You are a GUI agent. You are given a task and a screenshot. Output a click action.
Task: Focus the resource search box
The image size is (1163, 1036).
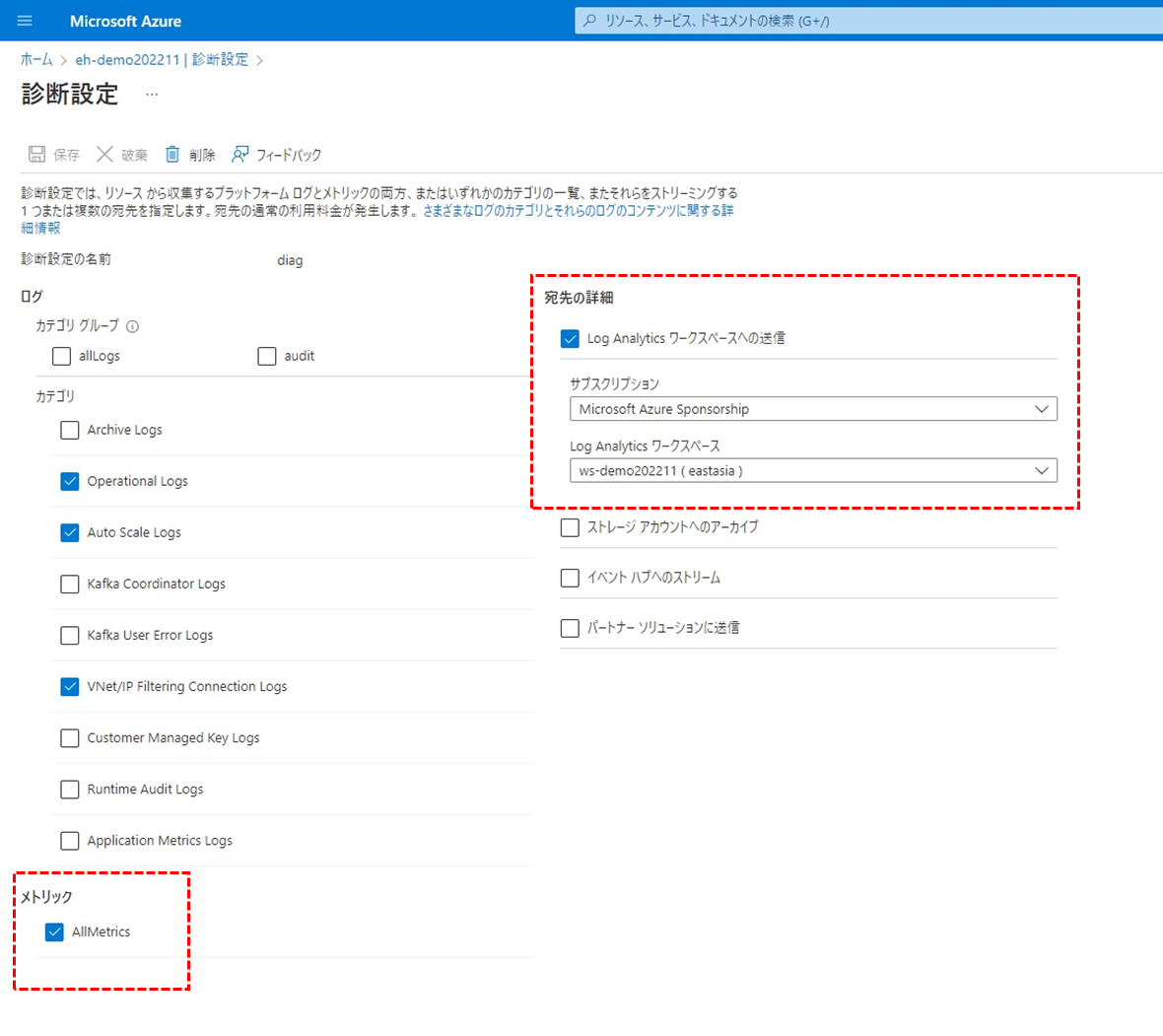[868, 21]
